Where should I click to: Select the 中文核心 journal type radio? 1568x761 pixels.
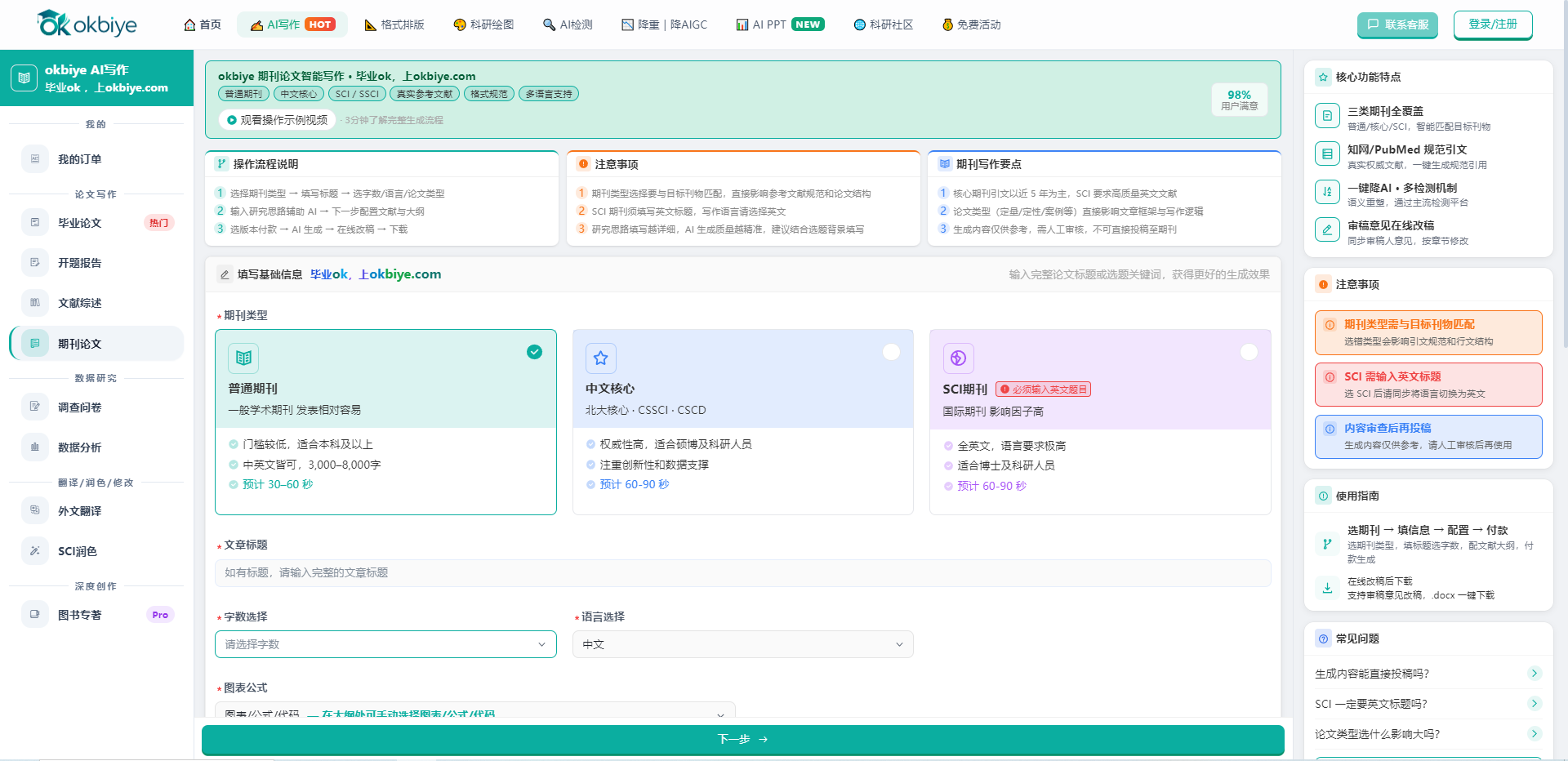point(892,352)
